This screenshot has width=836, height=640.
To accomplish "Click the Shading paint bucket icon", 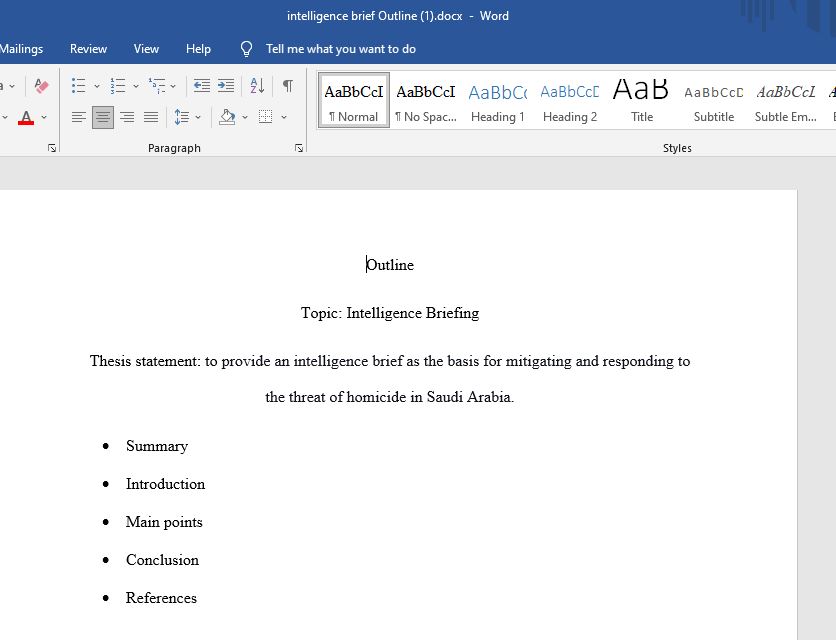I will [x=228, y=118].
